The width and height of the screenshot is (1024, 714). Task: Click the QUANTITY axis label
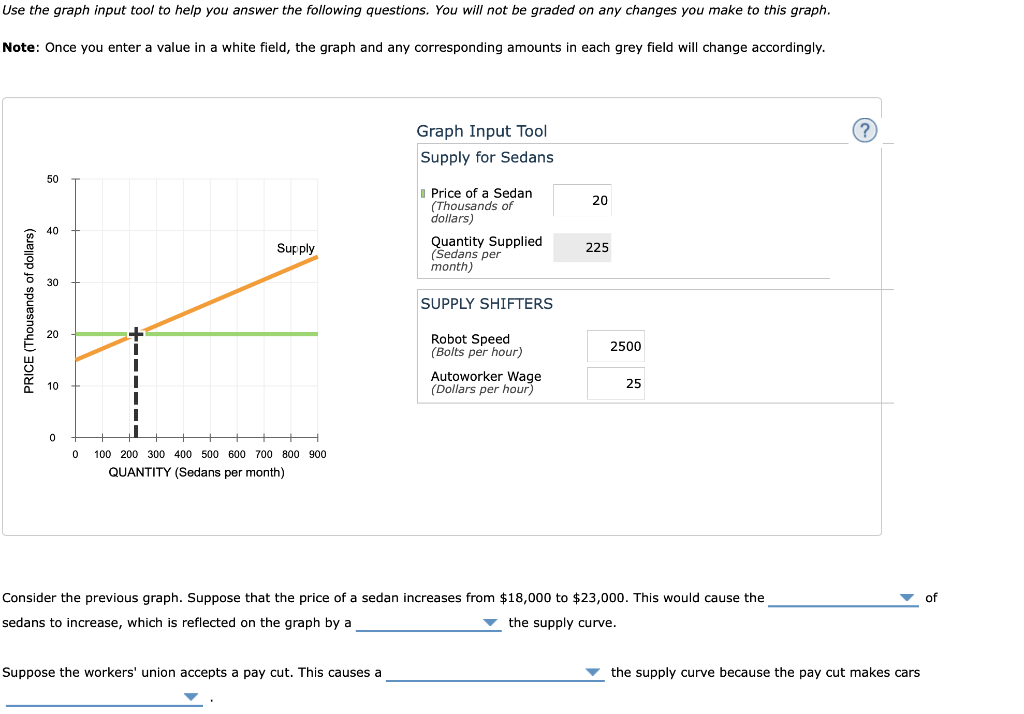(195, 472)
